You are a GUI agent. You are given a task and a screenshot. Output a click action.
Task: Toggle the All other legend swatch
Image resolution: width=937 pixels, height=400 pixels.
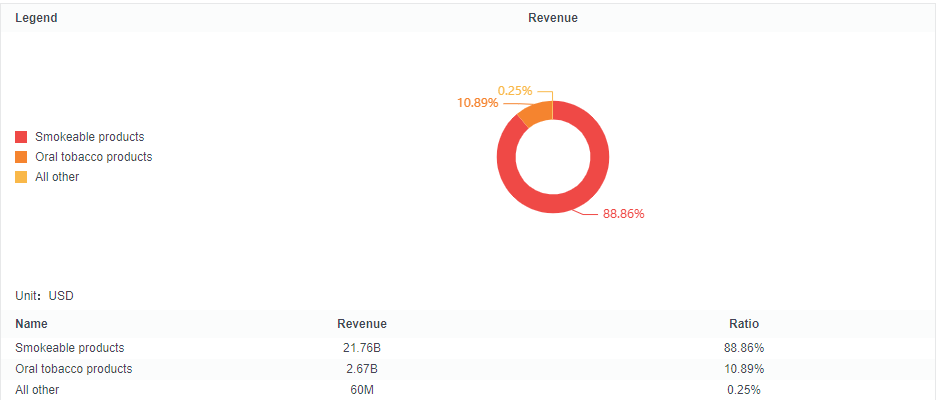(21, 177)
